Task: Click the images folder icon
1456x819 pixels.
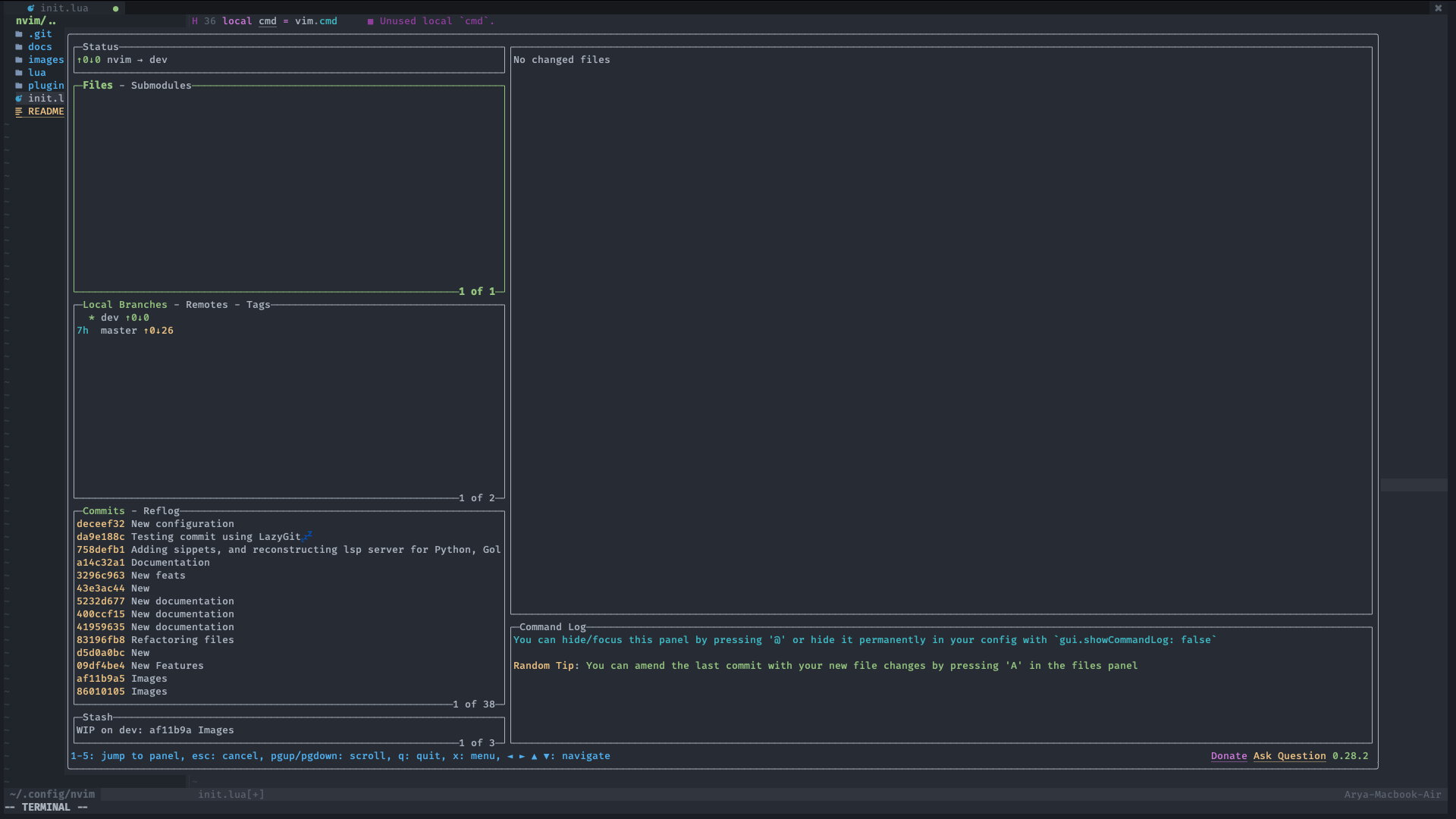Action: (x=19, y=60)
